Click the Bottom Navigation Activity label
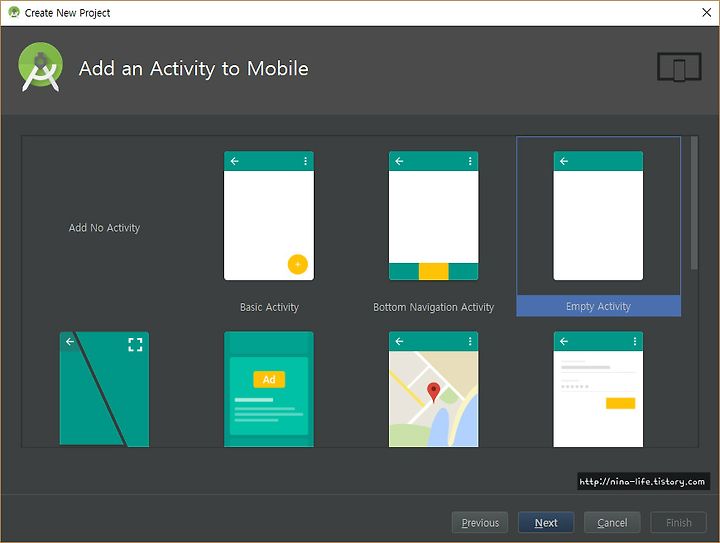 click(433, 307)
